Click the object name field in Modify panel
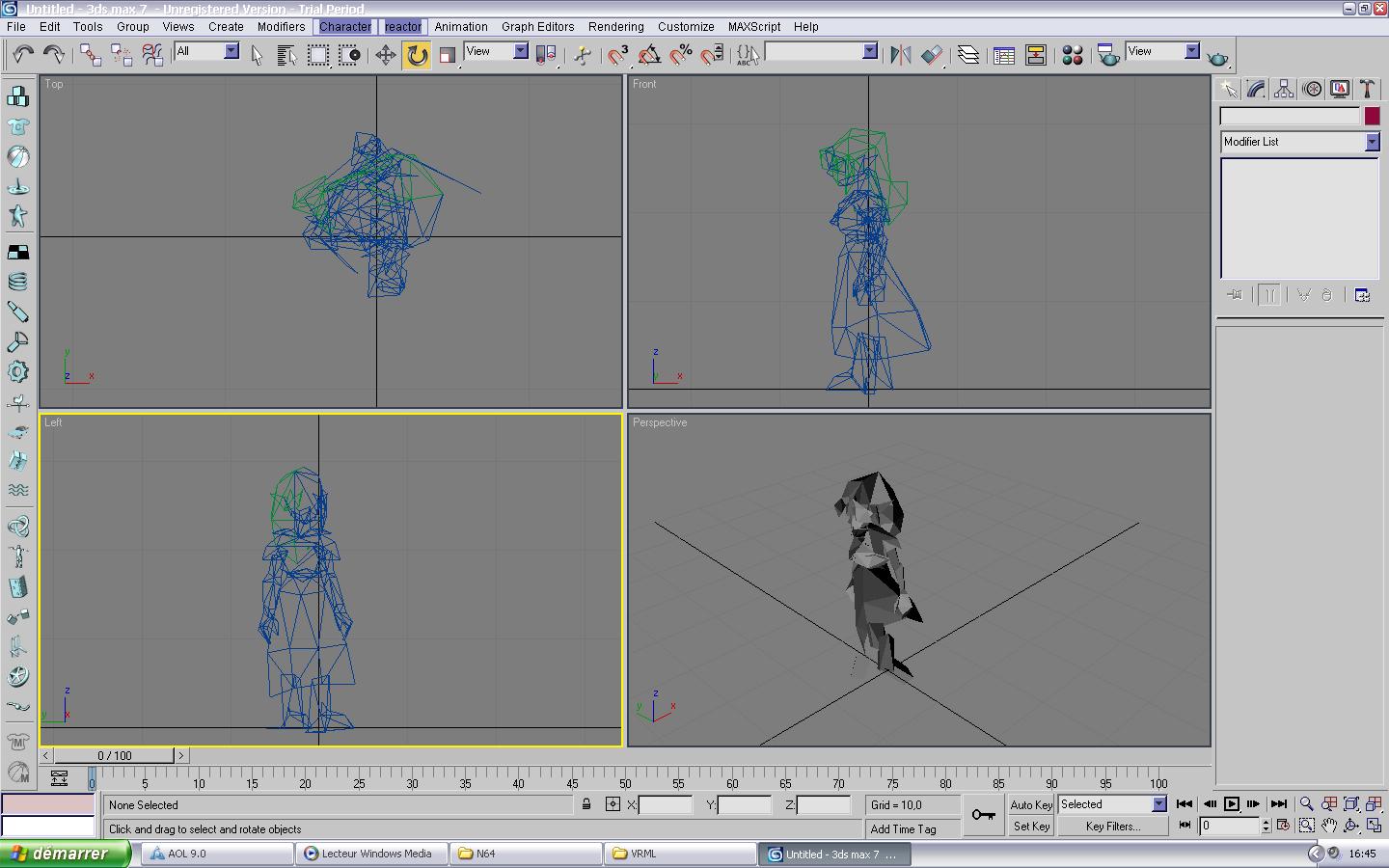Screen dimensions: 1389x868 [1290, 116]
